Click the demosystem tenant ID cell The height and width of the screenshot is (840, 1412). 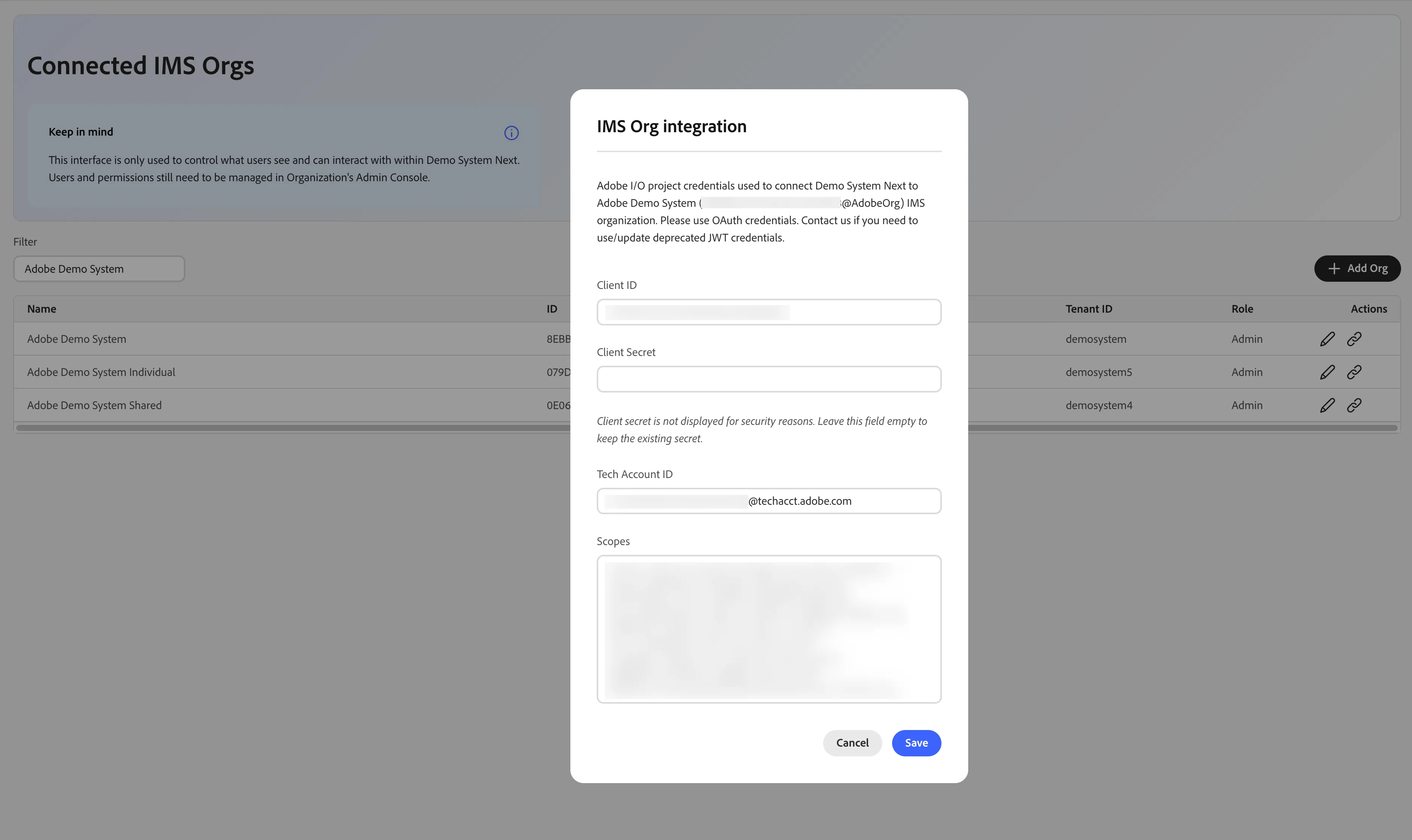[x=1096, y=339]
